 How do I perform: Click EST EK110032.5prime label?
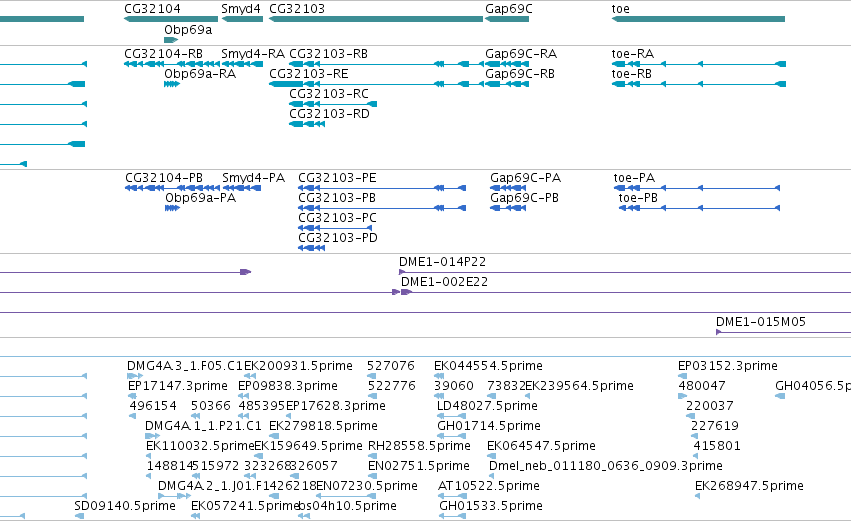point(200,446)
